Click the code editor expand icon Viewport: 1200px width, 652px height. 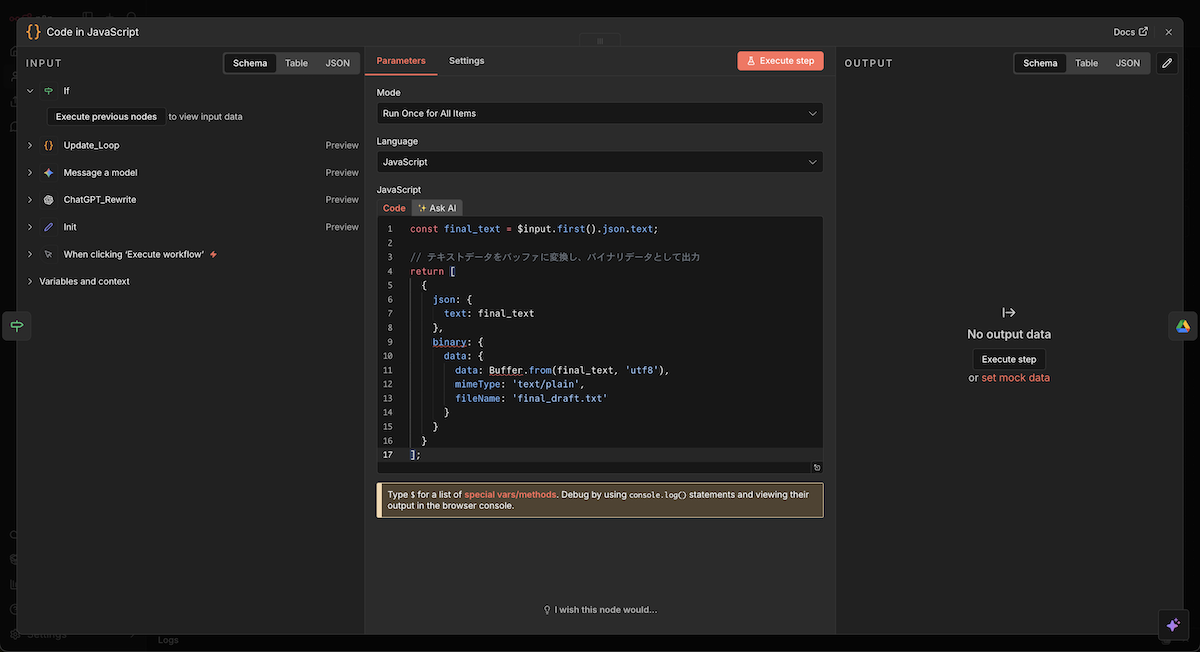click(817, 467)
